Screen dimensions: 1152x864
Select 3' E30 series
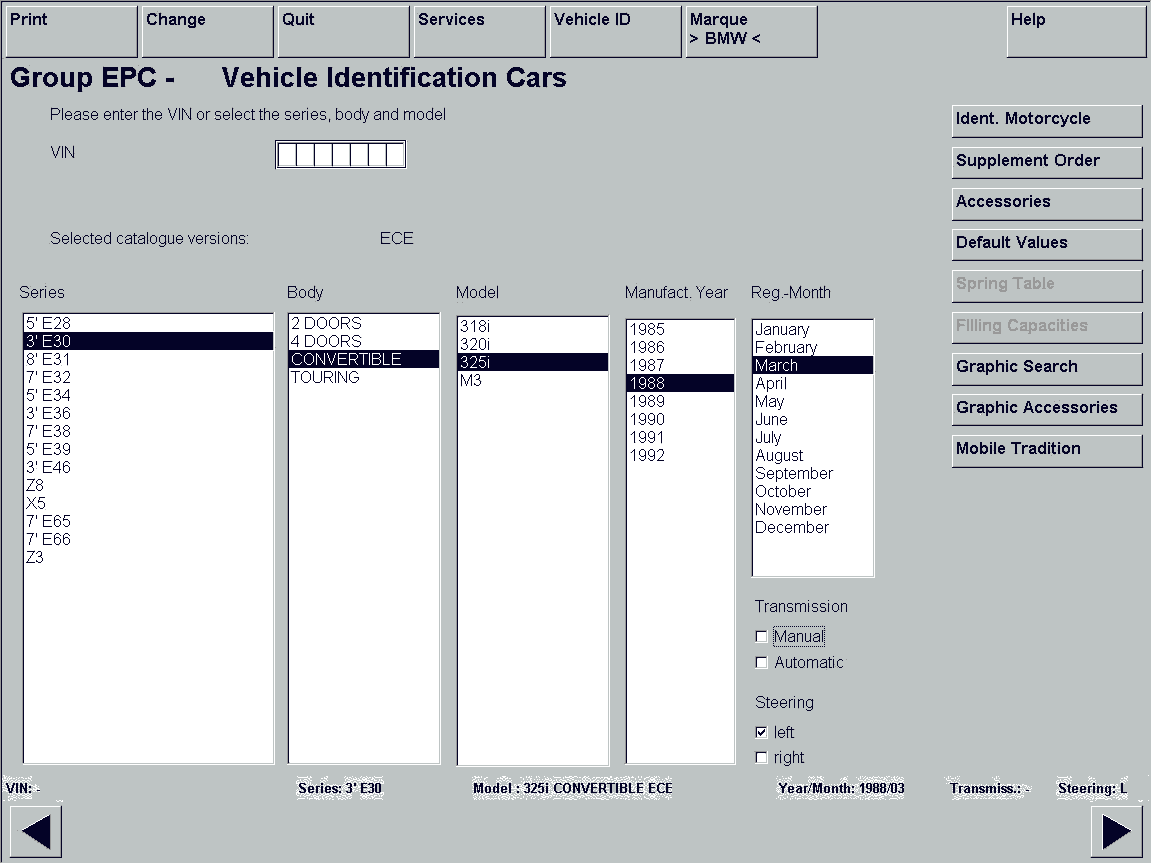(148, 341)
